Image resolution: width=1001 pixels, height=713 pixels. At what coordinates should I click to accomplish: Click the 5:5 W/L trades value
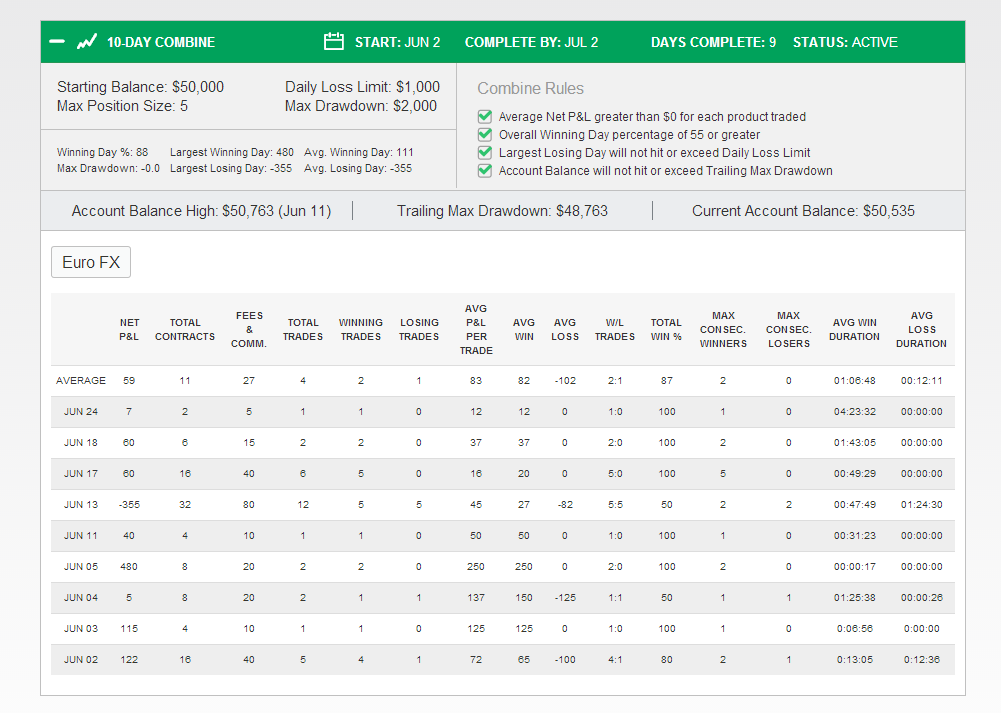[615, 504]
